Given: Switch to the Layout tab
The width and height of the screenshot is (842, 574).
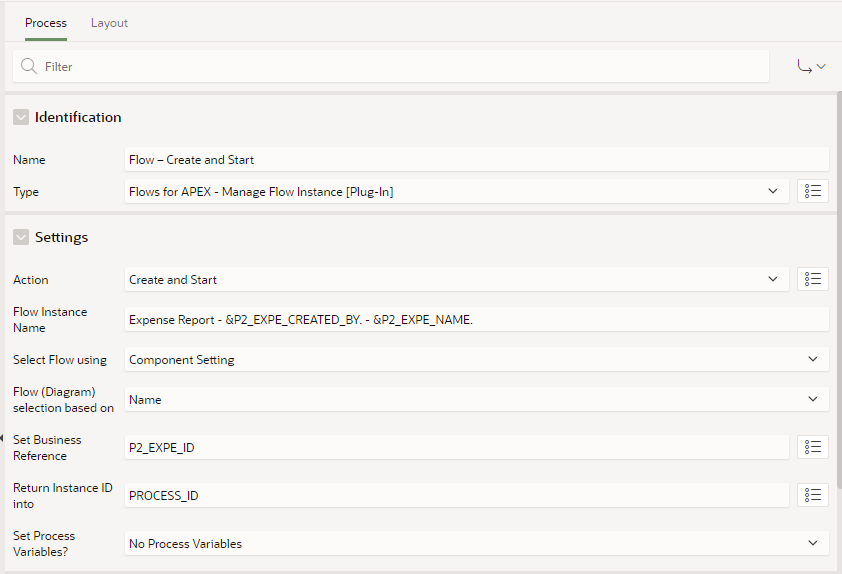Looking at the screenshot, I should pyautogui.click(x=109, y=23).
